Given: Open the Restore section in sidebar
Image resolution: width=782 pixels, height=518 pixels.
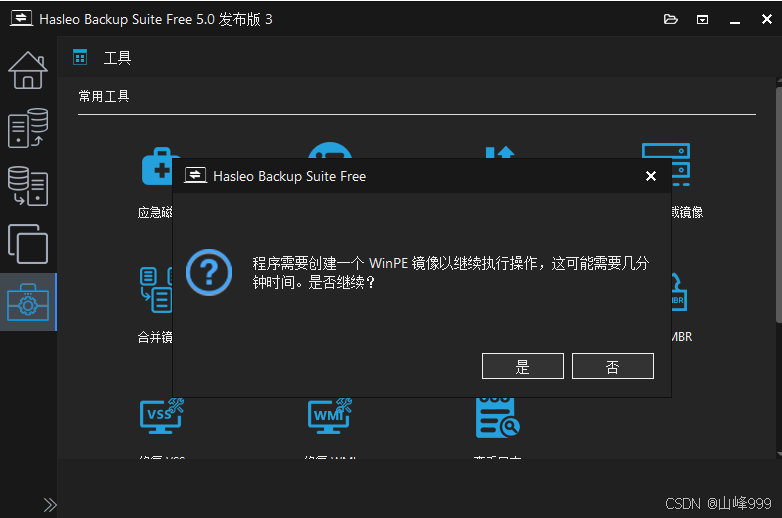Looking at the screenshot, I should pyautogui.click(x=28, y=186).
